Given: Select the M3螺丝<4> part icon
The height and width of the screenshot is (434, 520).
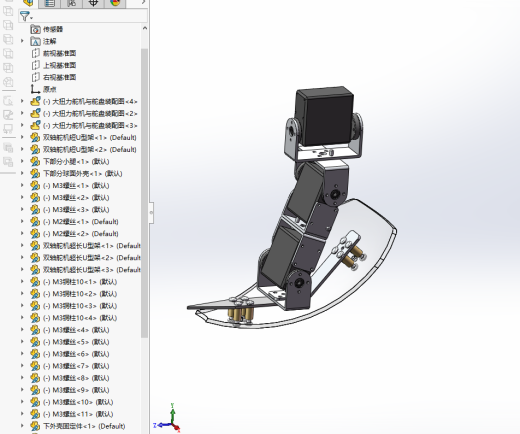Looking at the screenshot, I should pyautogui.click(x=35, y=330).
